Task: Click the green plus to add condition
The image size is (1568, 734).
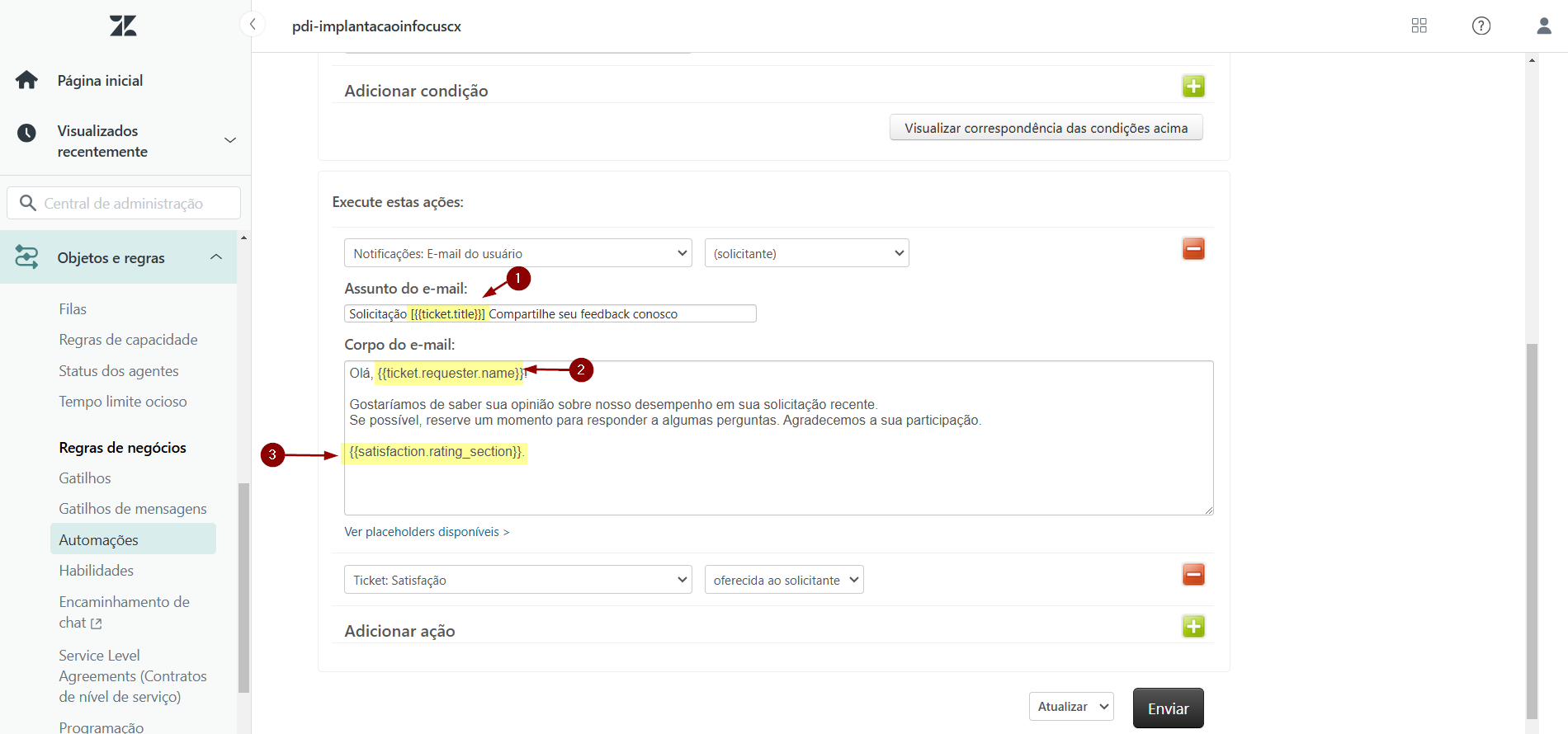Action: point(1193,87)
